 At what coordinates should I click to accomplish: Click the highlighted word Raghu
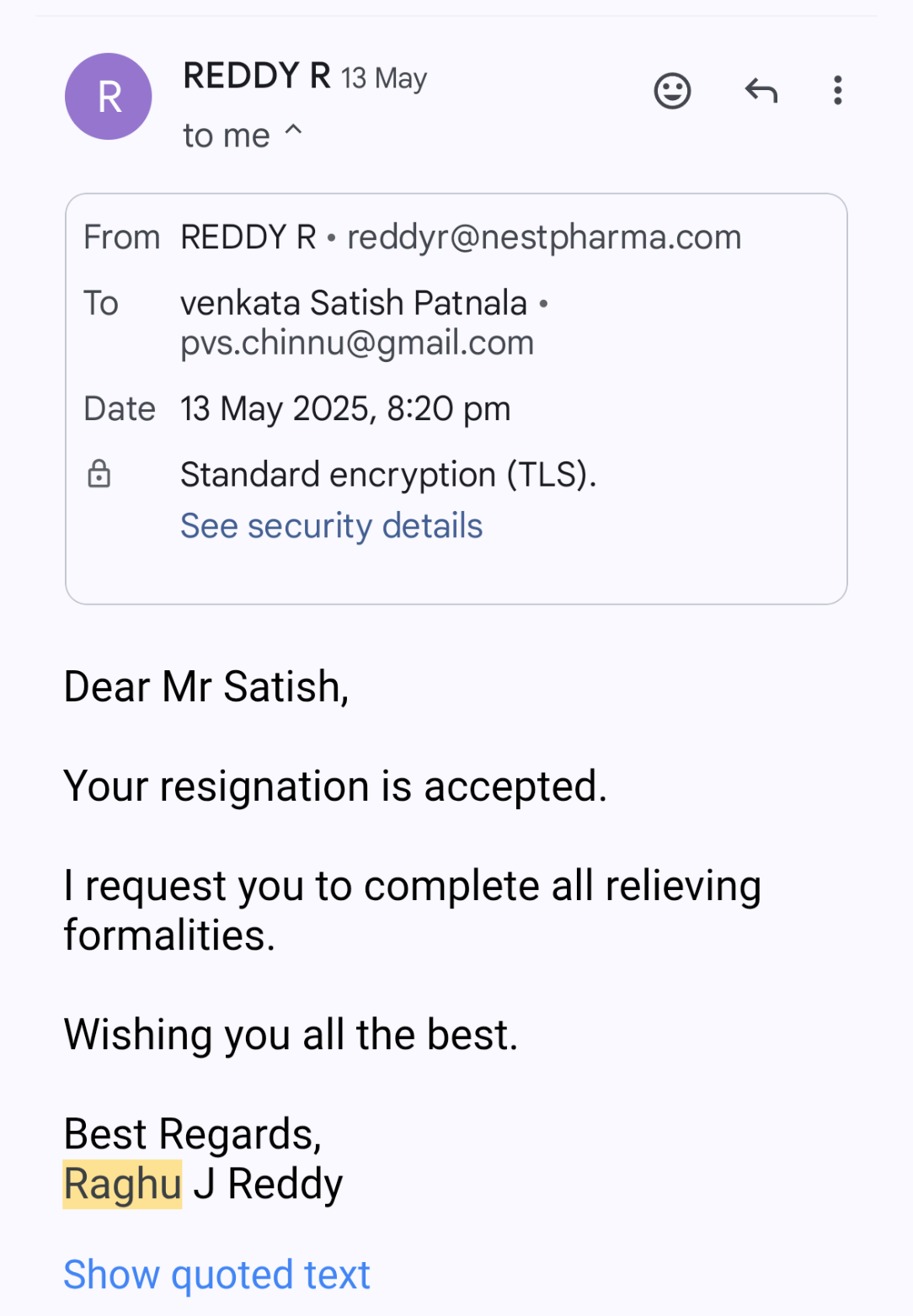coord(122,1184)
